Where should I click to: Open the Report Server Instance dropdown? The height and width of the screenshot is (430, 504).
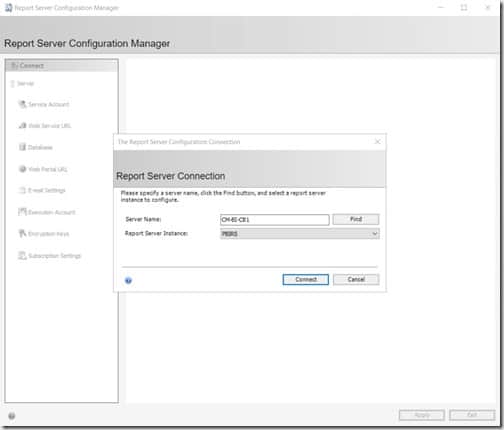300,234
